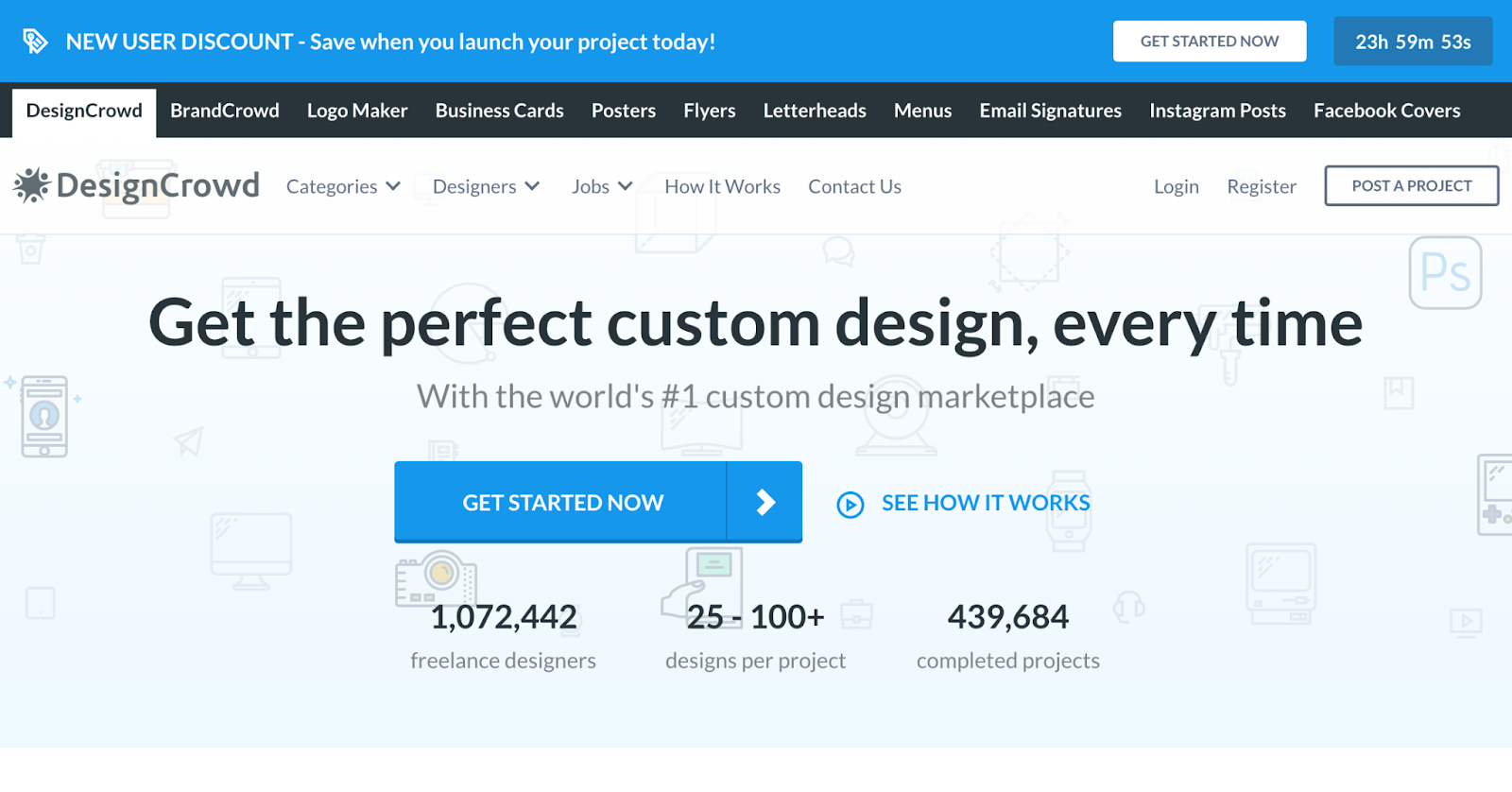This screenshot has height=792, width=1512.
Task: Click the 439,684 projects figure
Action: (1008, 617)
